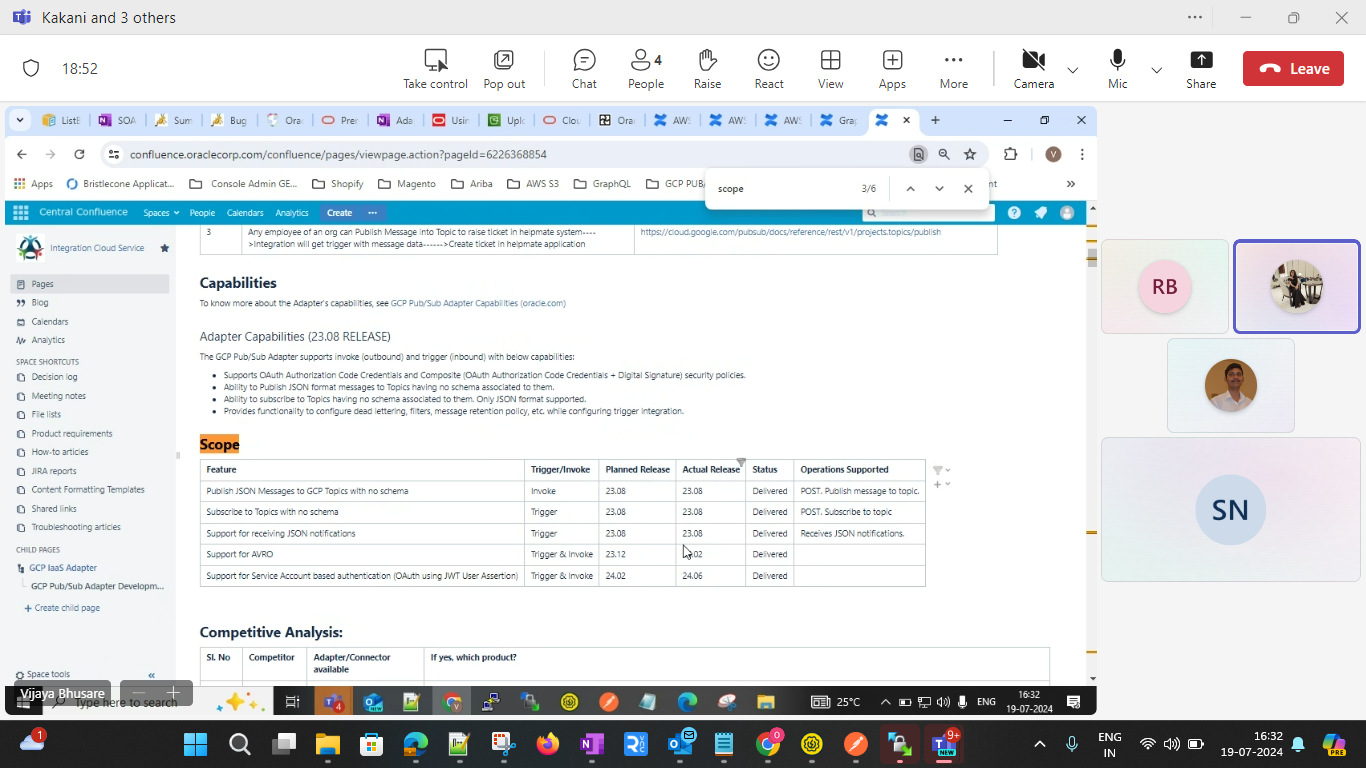The height and width of the screenshot is (768, 1366).
Task: Open the Teams meeting Chat panel
Action: [x=584, y=69]
